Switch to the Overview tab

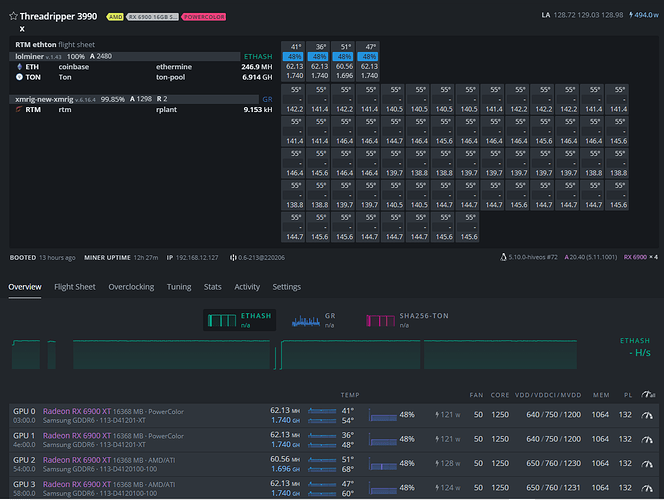pyautogui.click(x=25, y=287)
